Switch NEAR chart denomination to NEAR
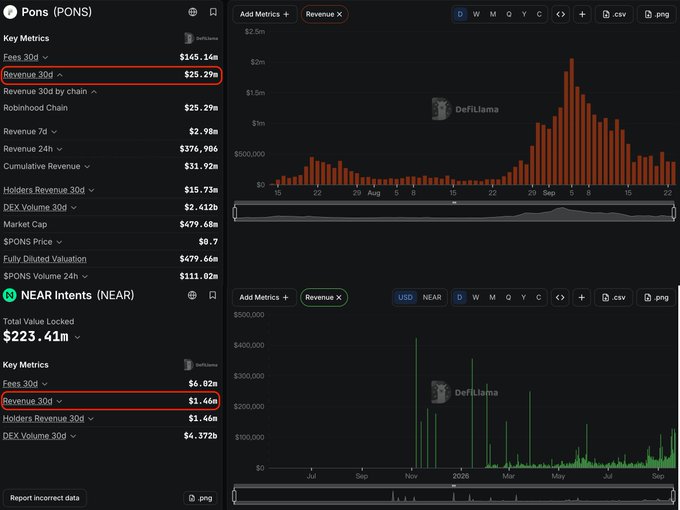Screen dimensions: 680x510 pos(432,298)
